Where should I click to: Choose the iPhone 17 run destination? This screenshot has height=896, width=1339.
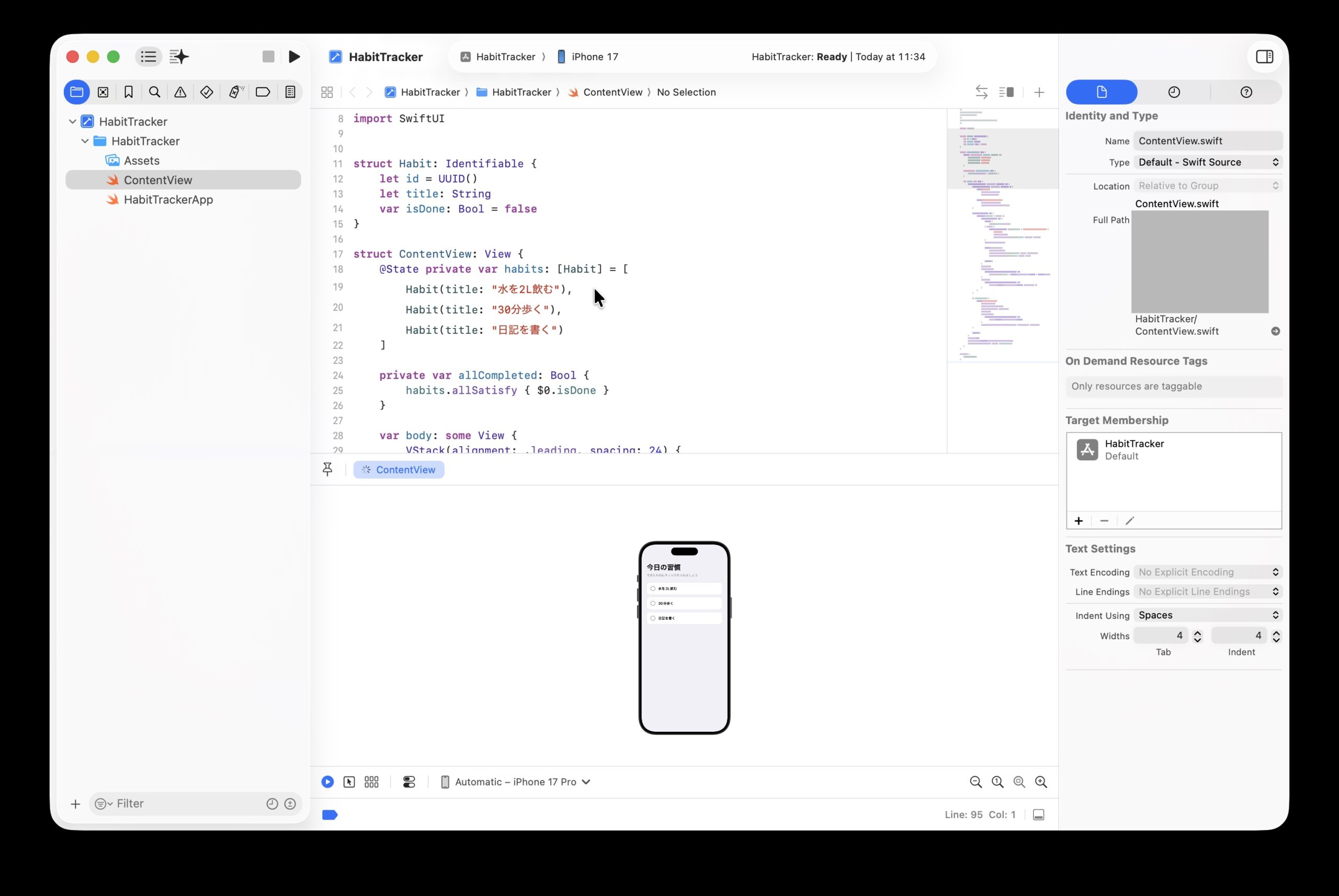[588, 56]
